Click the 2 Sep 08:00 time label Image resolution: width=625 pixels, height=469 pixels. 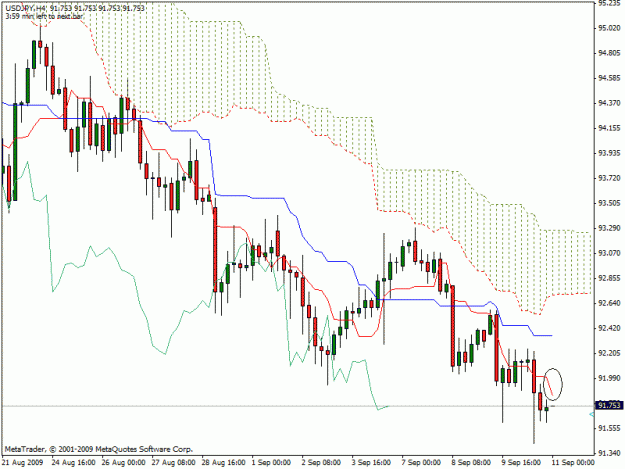[x=321, y=463]
